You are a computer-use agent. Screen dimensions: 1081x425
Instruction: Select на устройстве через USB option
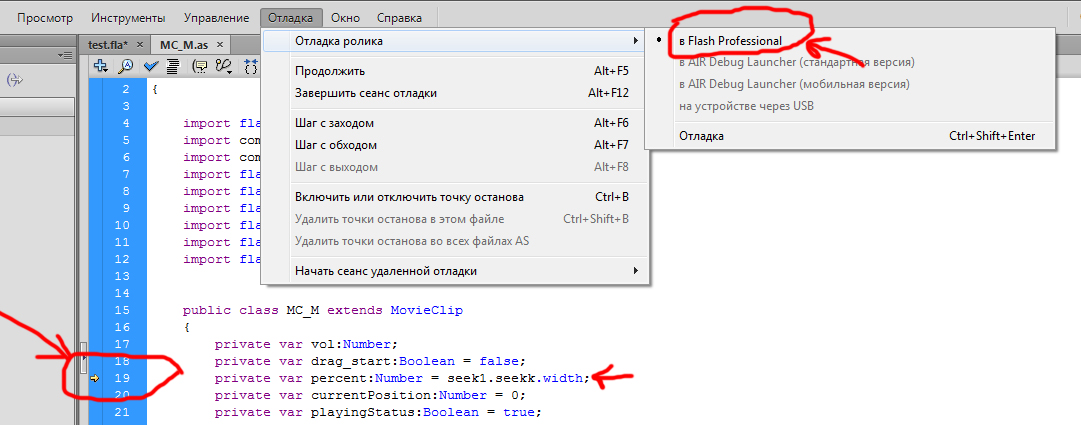tap(849, 107)
